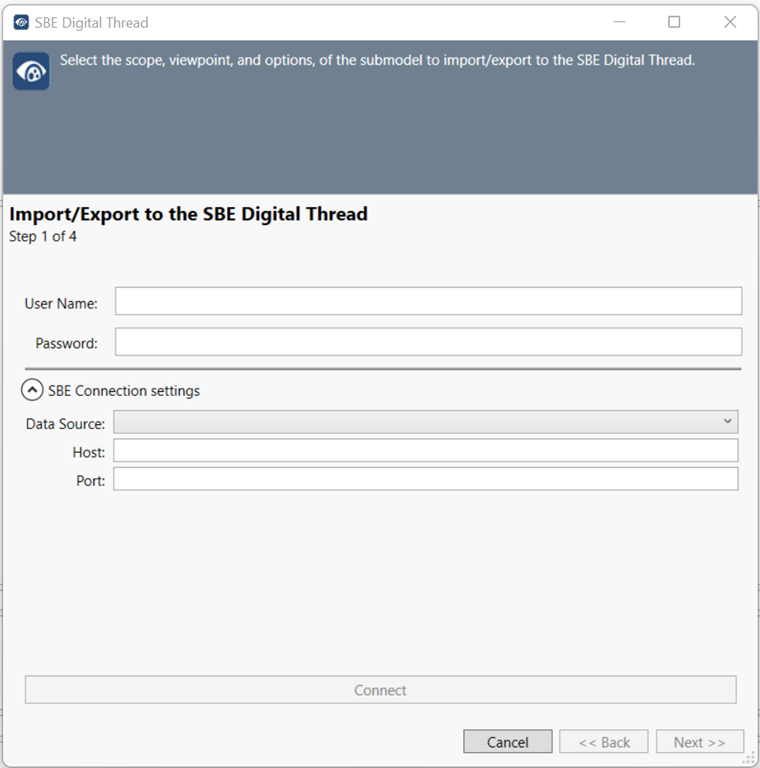
Task: Click the 'Import/Export to the SBE Digital Thread' heading
Action: pos(189,214)
